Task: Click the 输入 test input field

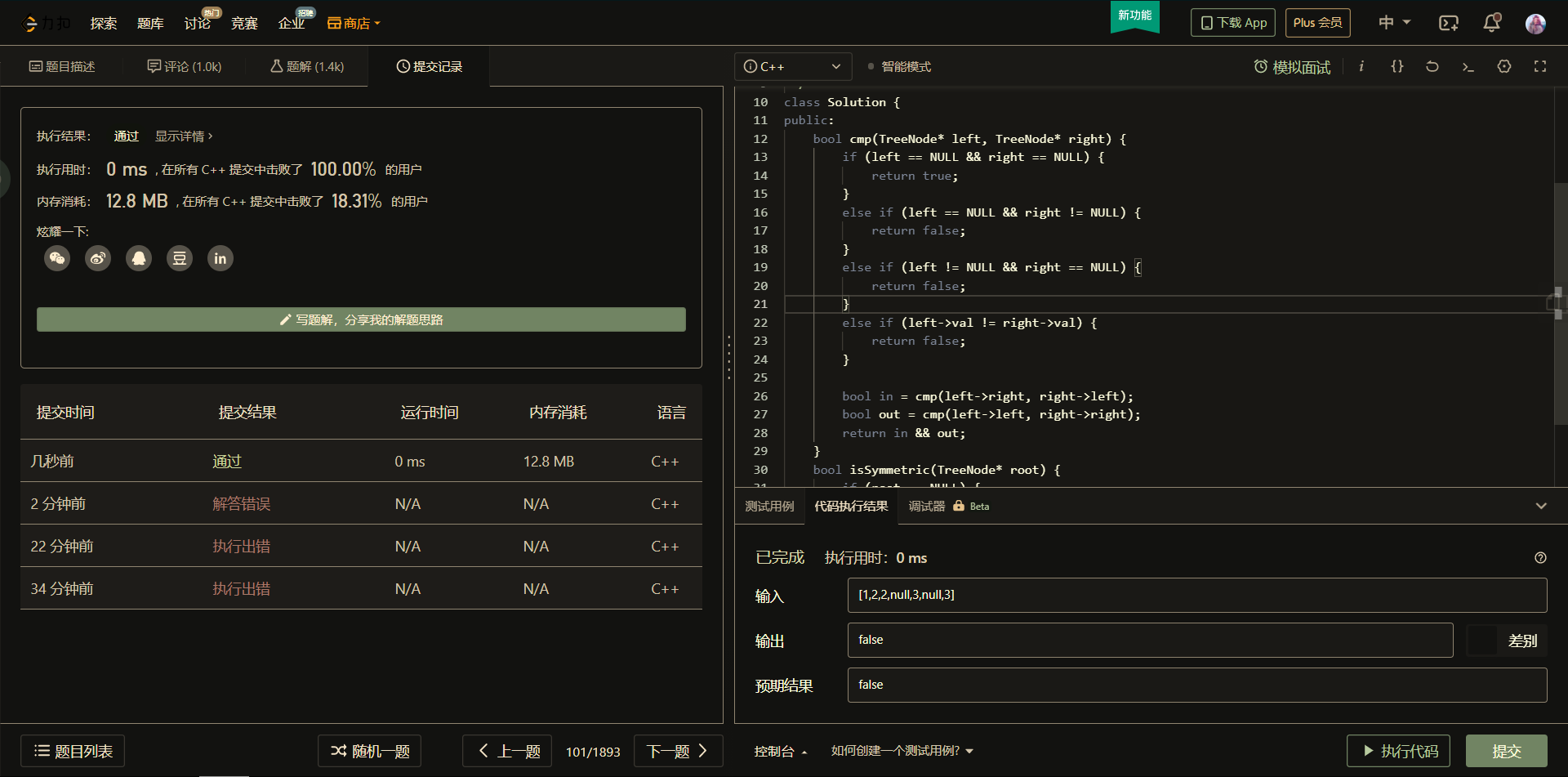Action: [x=1196, y=595]
